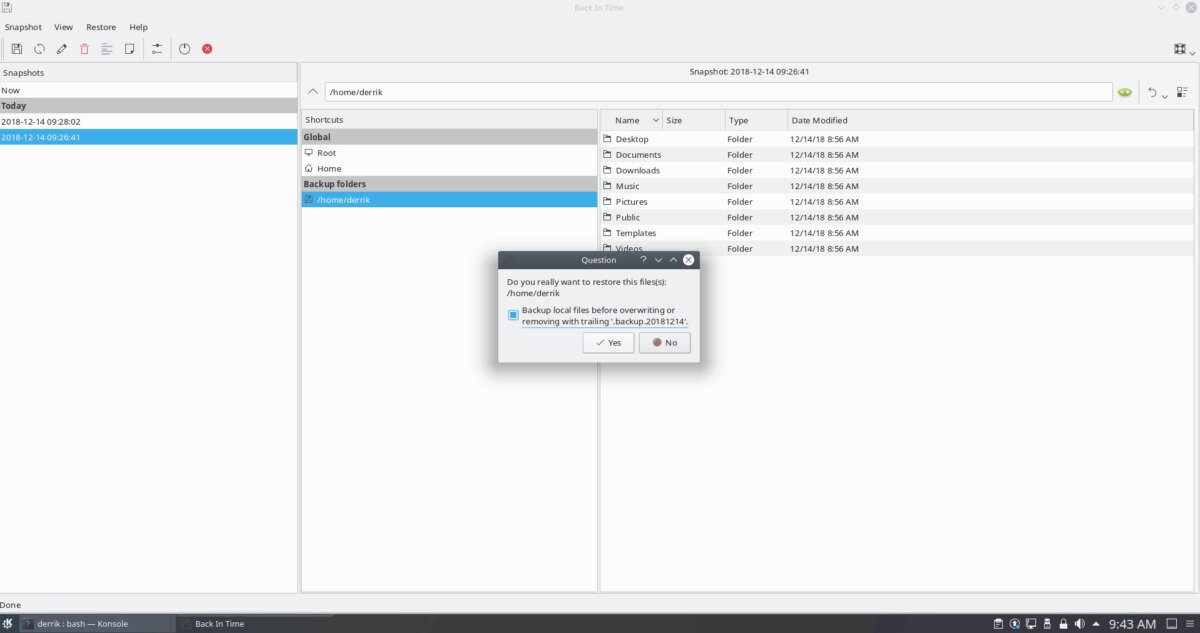Select the Documents folder row

coord(897,155)
